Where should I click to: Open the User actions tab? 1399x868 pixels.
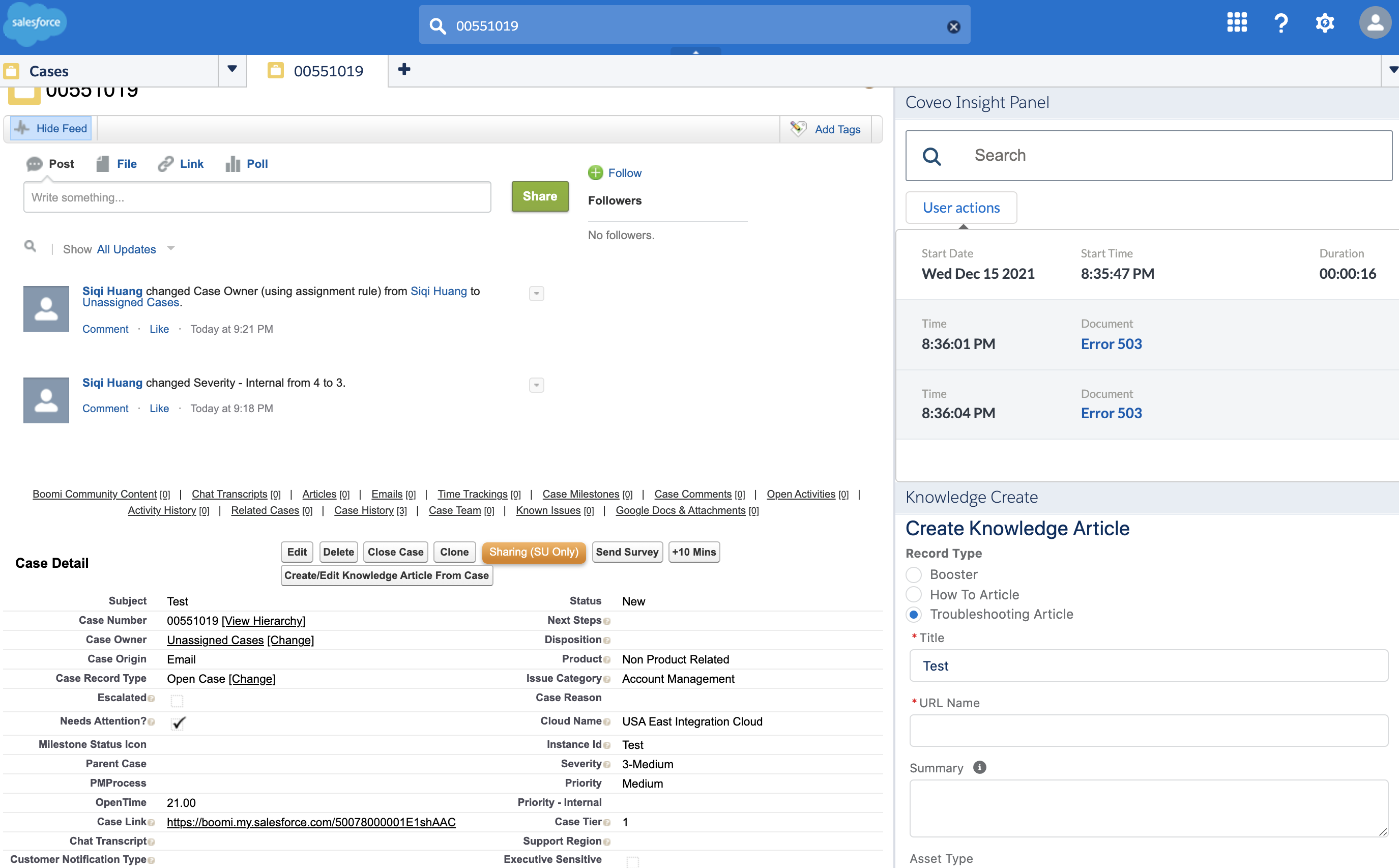[x=960, y=207]
